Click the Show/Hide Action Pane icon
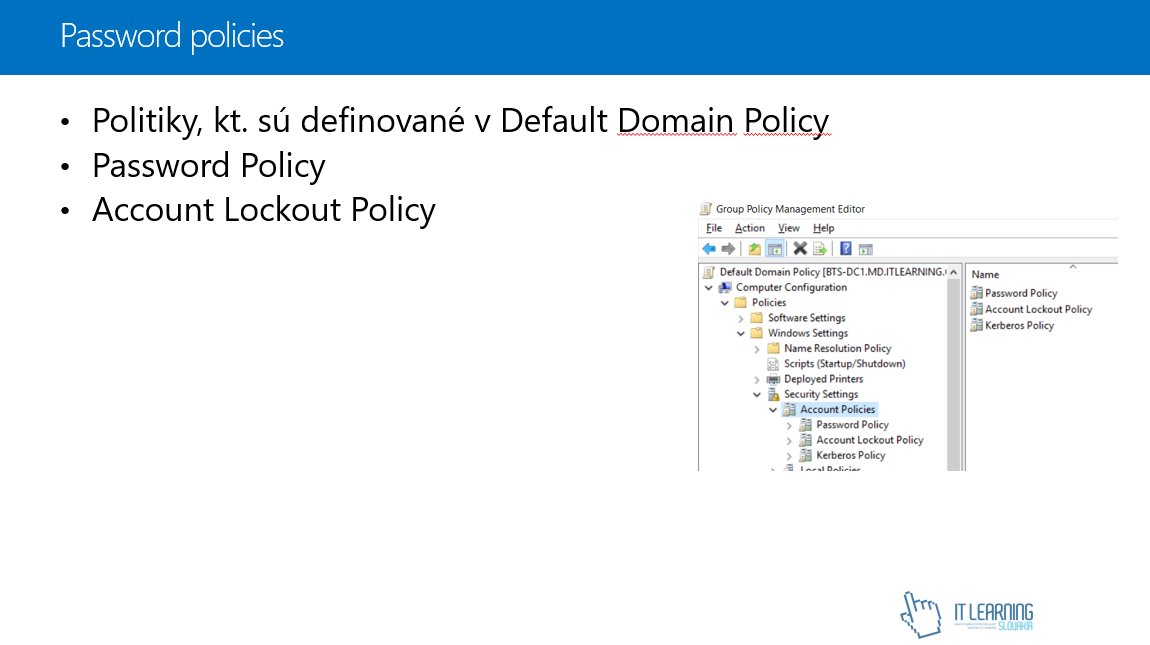This screenshot has height=645, width=1150. [x=865, y=249]
